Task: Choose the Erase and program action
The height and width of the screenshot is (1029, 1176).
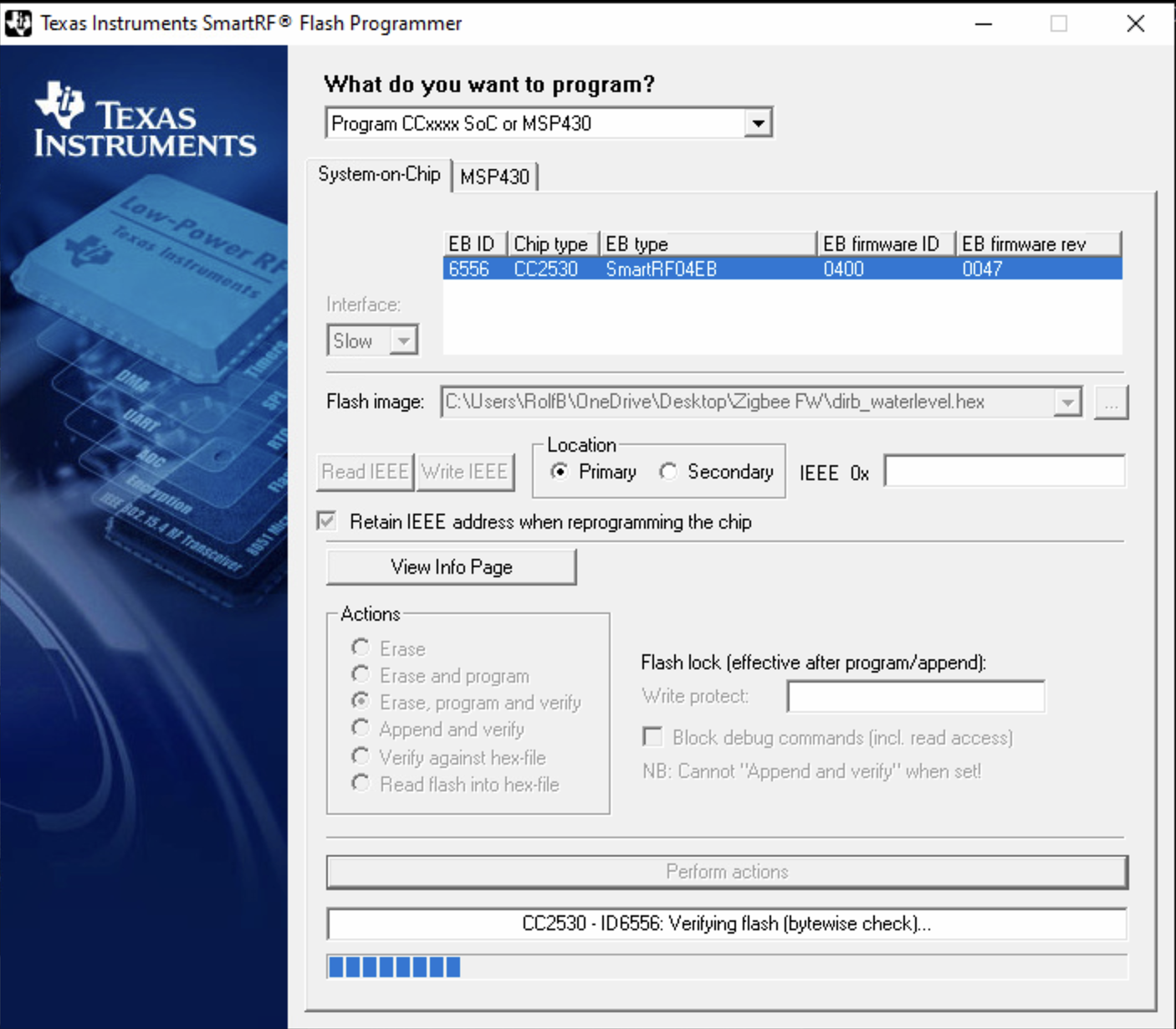Action: (x=360, y=674)
